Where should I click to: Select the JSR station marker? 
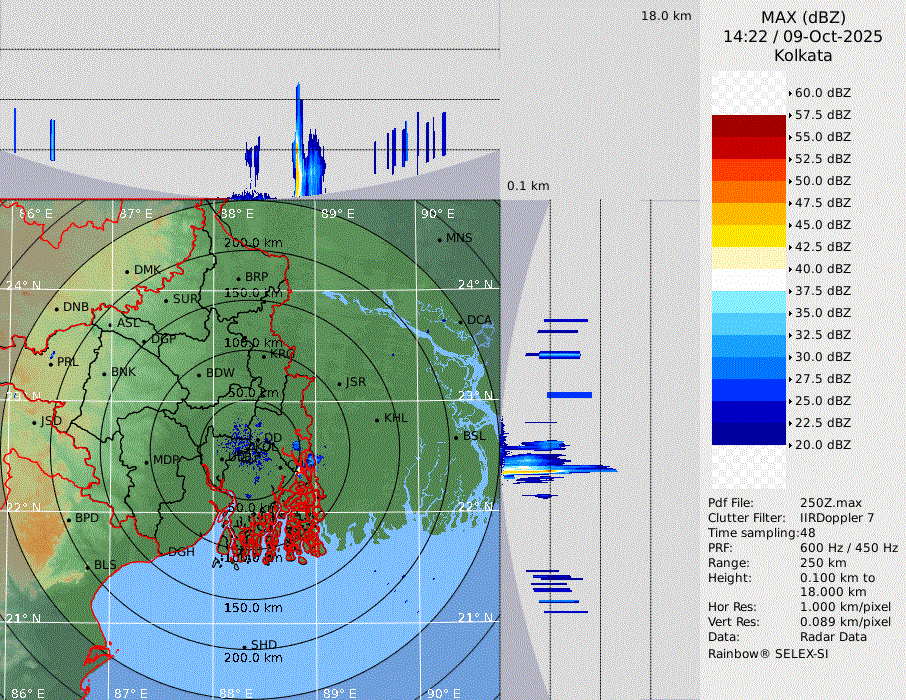click(338, 383)
